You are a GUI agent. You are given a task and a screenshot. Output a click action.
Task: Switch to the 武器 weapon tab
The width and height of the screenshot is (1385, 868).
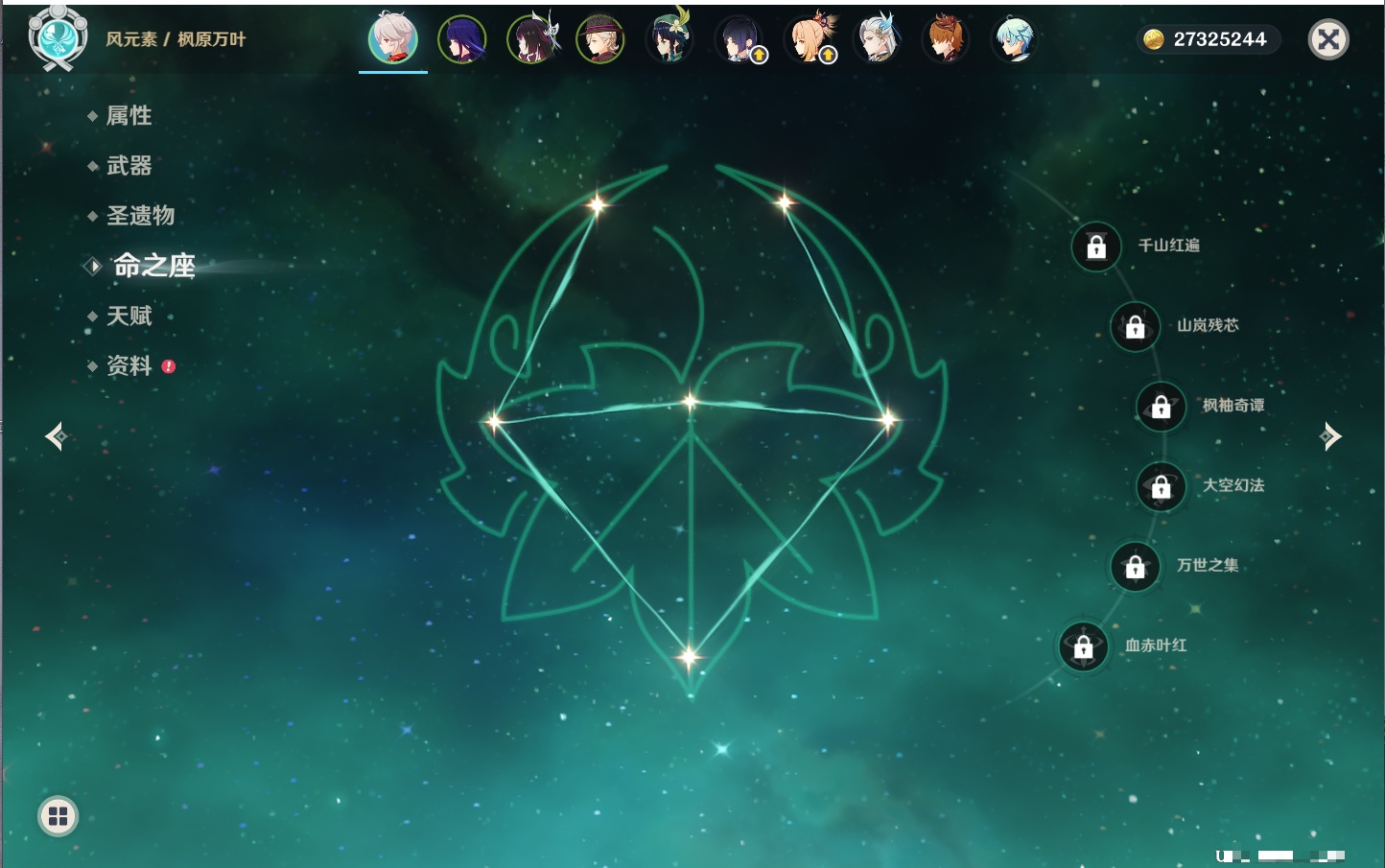click(x=129, y=166)
